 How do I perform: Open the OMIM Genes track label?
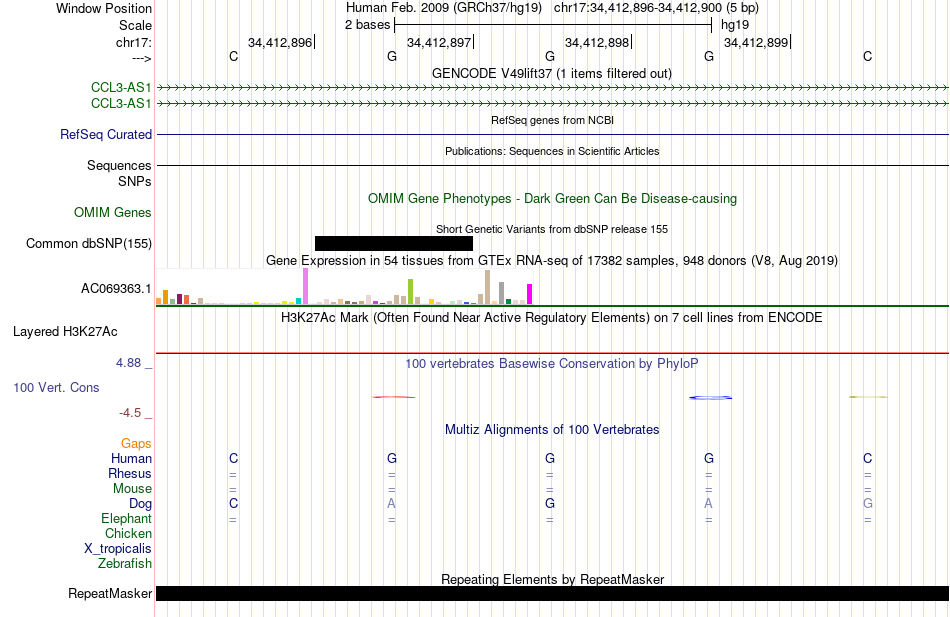coord(113,212)
